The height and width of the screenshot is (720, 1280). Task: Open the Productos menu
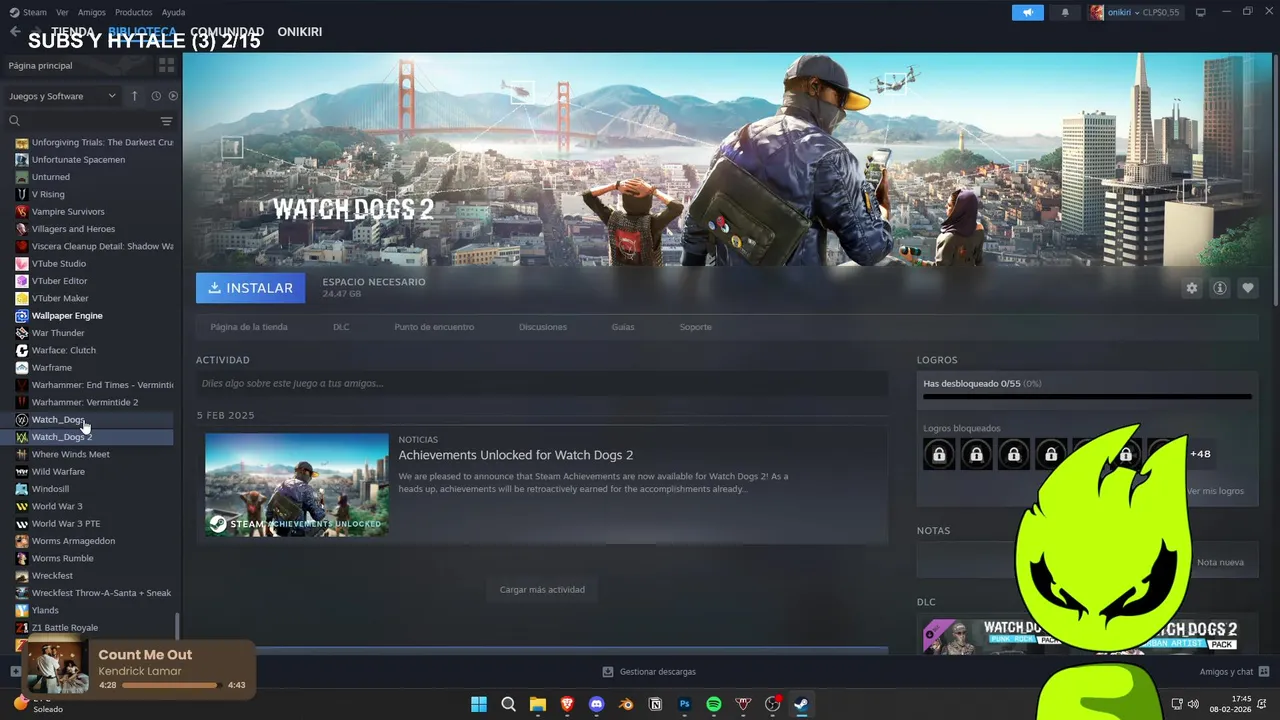[x=133, y=12]
